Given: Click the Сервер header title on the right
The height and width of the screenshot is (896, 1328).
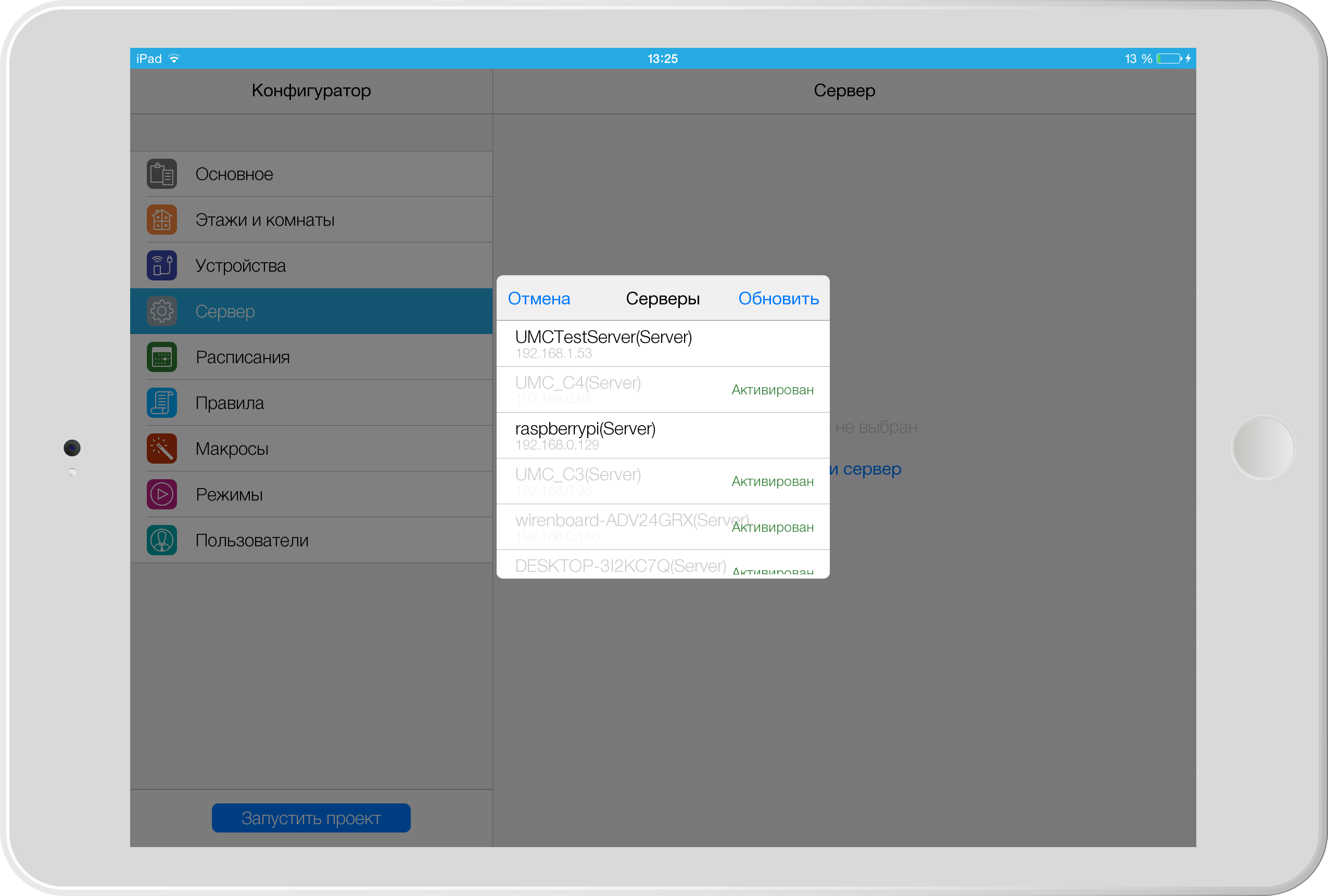Looking at the screenshot, I should (x=844, y=90).
